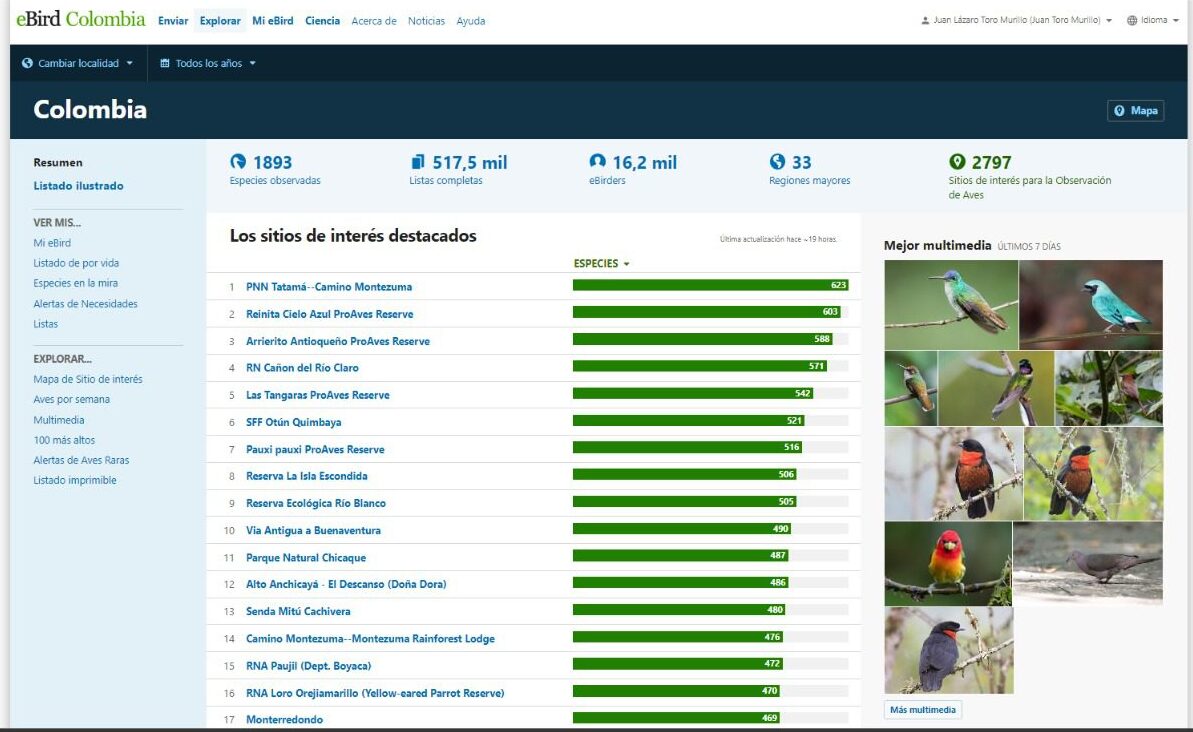1193x732 pixels.
Task: Go to the Ciencia menu item
Action: click(322, 21)
